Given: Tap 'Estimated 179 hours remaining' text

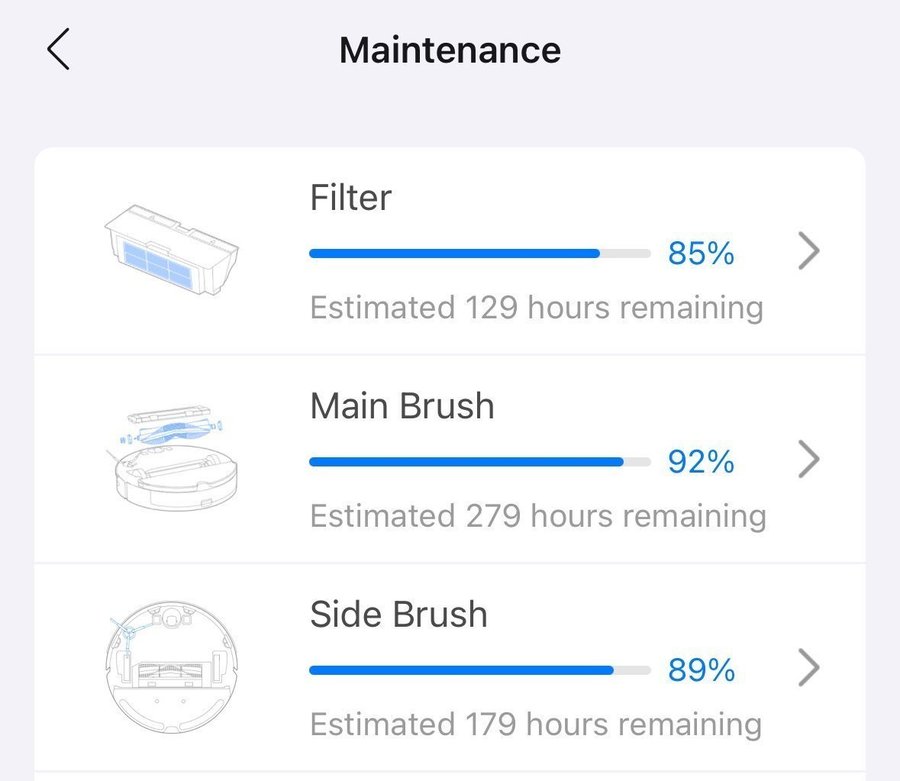Looking at the screenshot, I should tap(536, 725).
